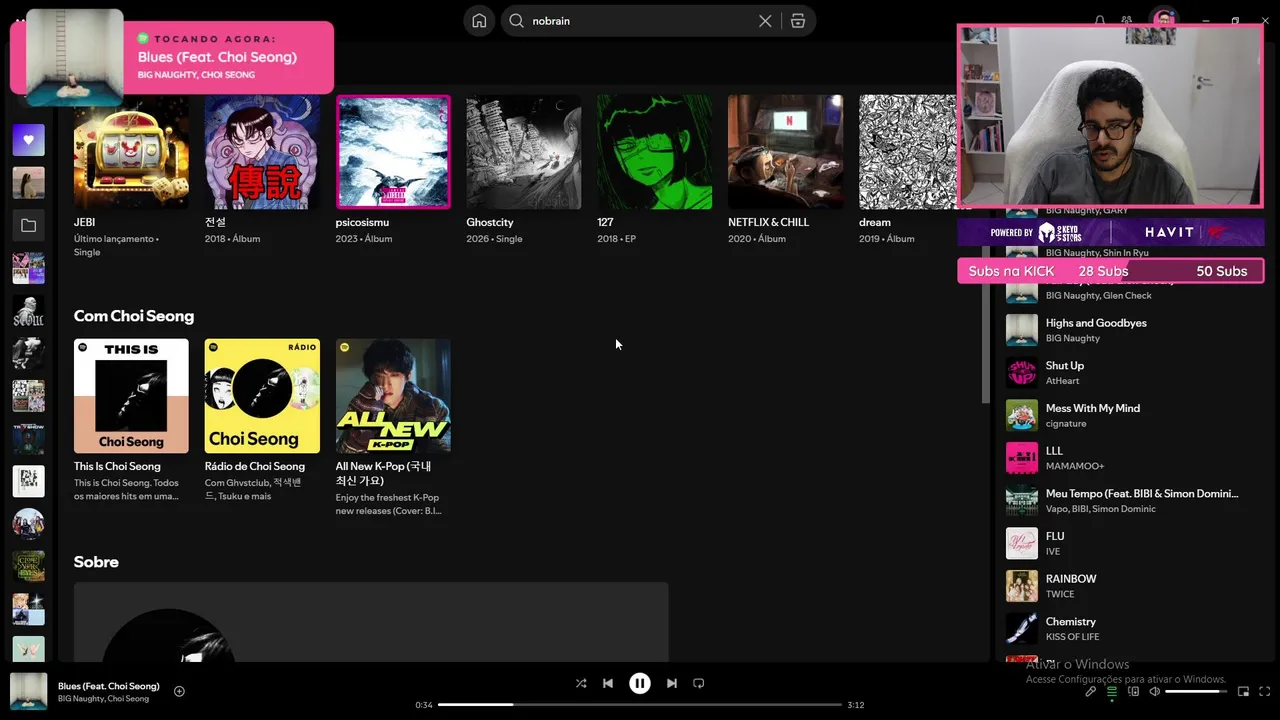Open artist link 'IVE' in queue

point(1053,552)
